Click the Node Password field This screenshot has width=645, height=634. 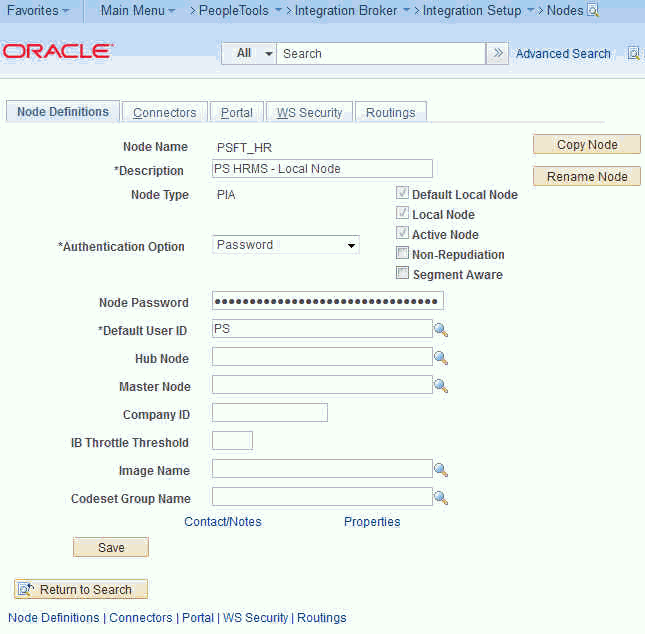(x=327, y=301)
